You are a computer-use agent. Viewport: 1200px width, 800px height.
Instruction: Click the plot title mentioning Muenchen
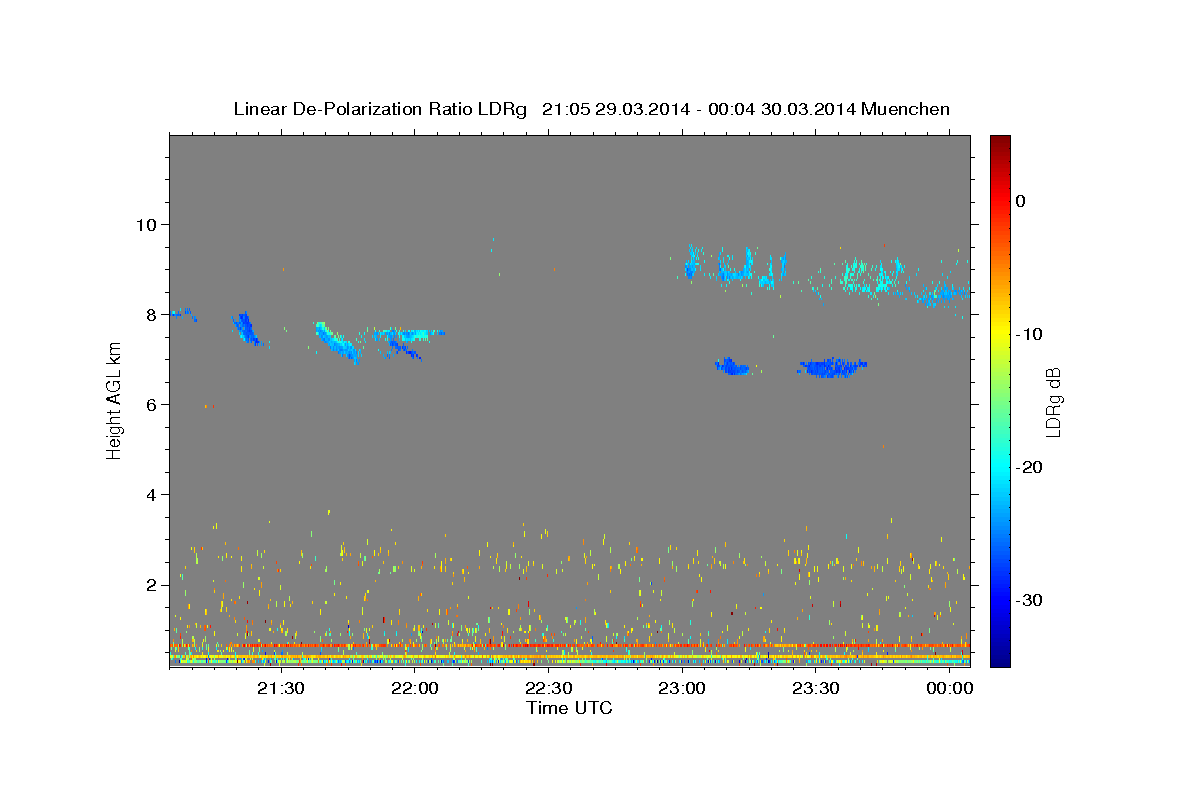click(x=591, y=109)
